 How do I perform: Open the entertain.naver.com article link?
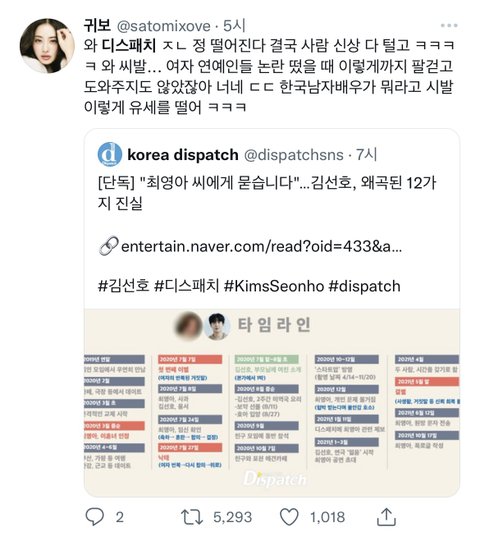(x=261, y=246)
